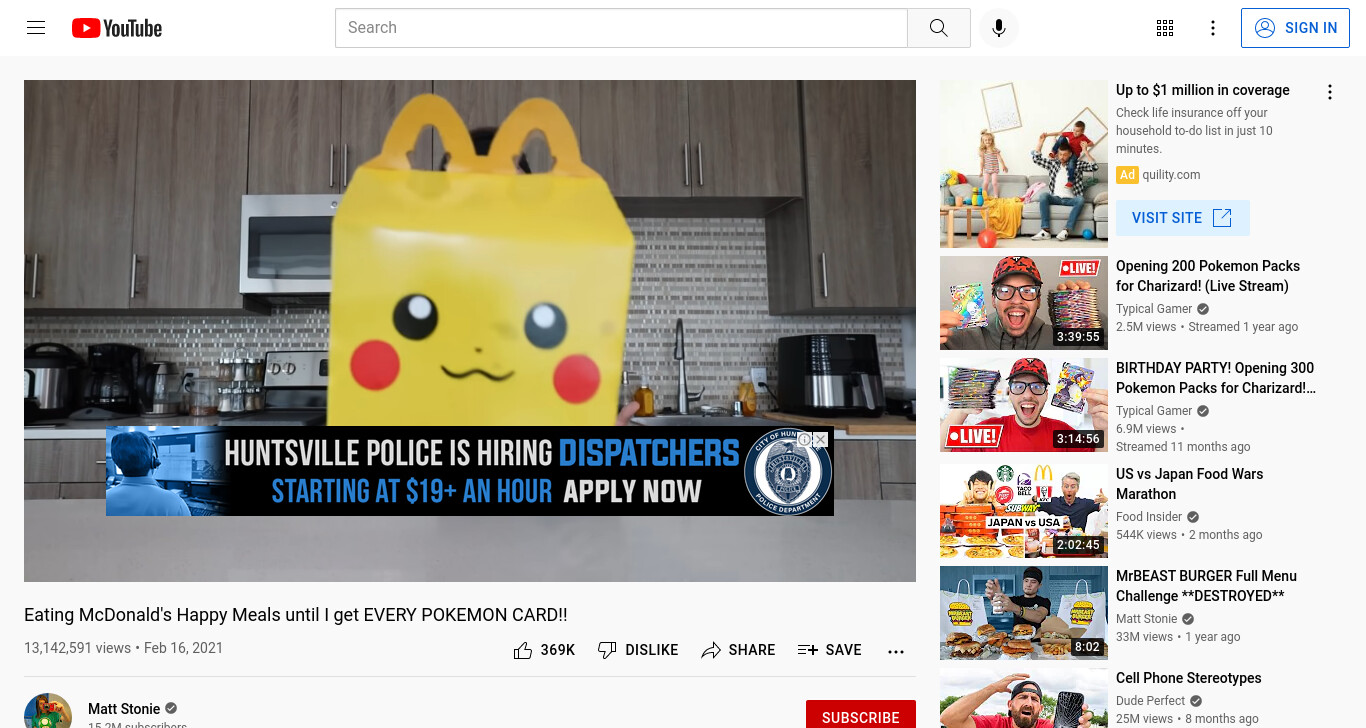SAVE the video to a playlist
This screenshot has width=1366, height=728.
[x=830, y=650]
